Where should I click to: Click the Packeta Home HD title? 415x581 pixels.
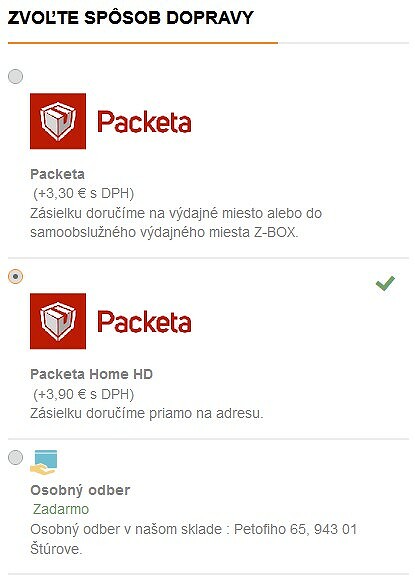(92, 374)
